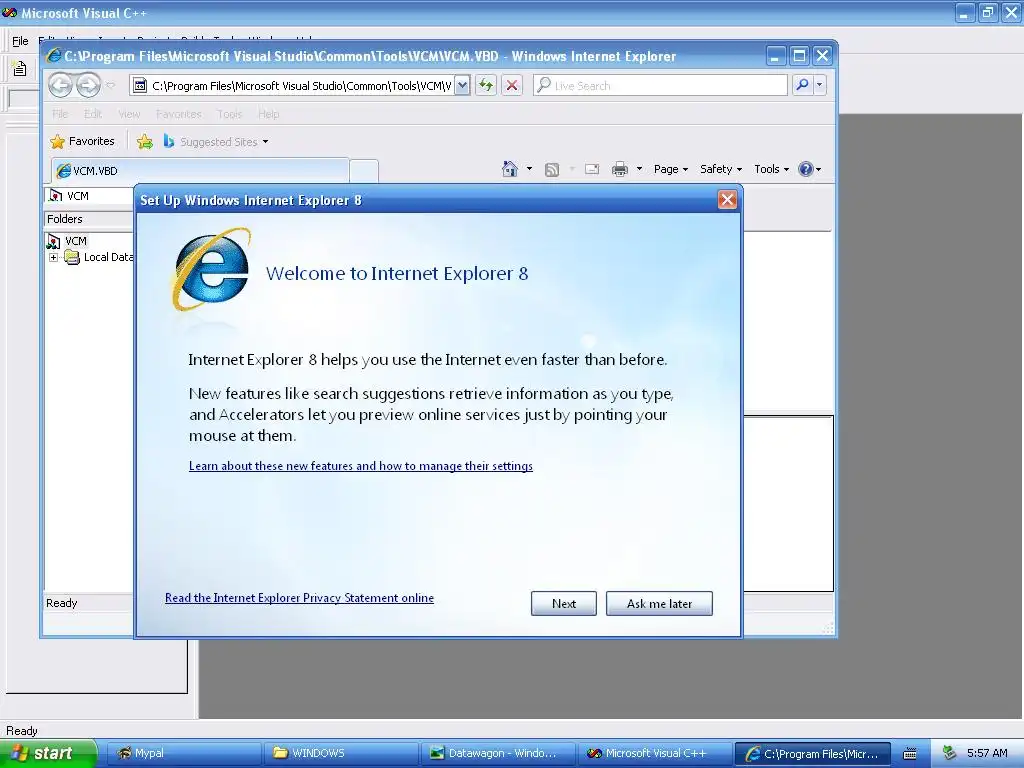Viewport: 1024px width, 768px height.
Task: Open the search provider dropdown arrow
Action: coord(819,85)
